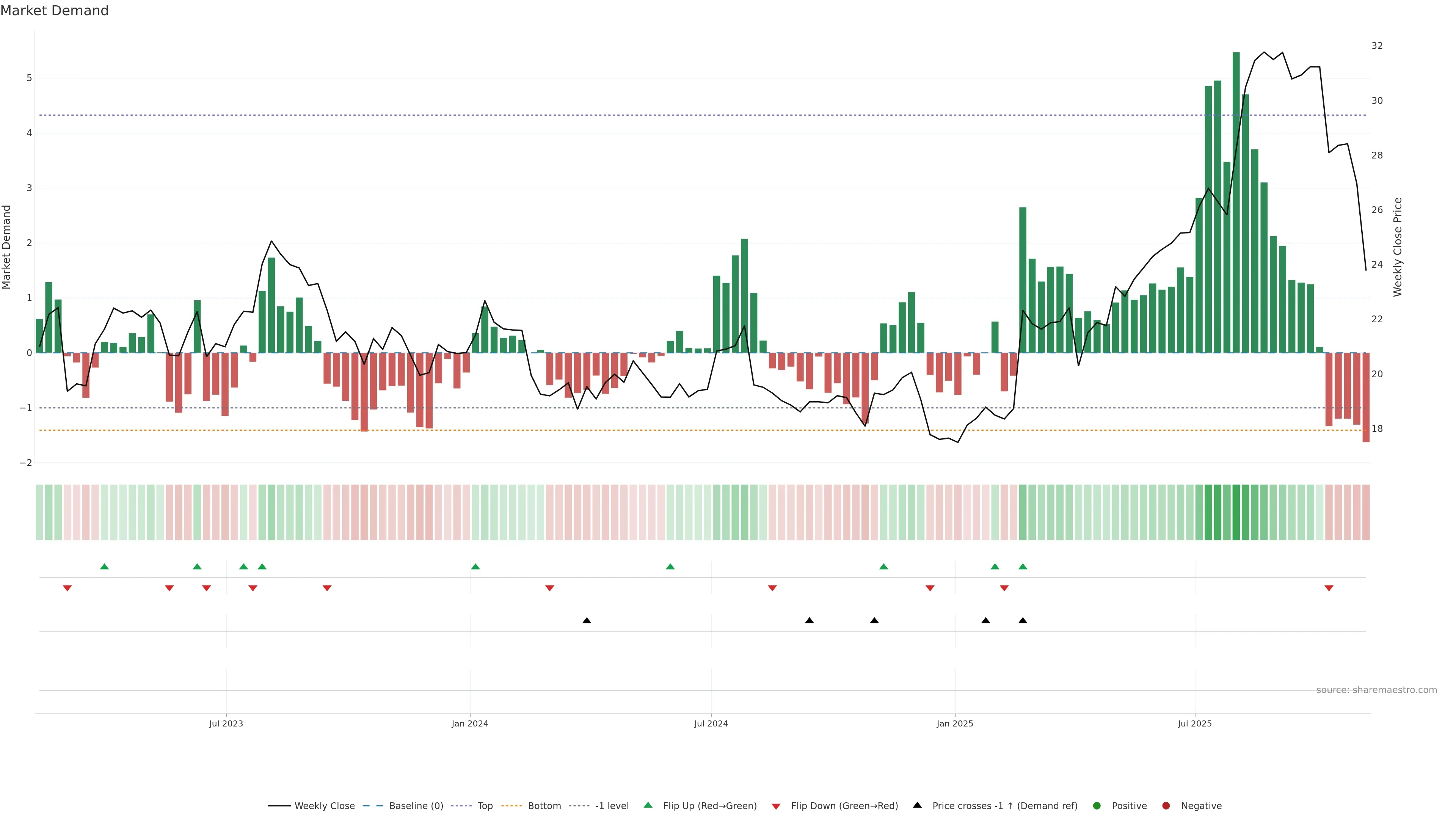Click the last red Flip Down marker
The image size is (1456, 819).
(1328, 588)
